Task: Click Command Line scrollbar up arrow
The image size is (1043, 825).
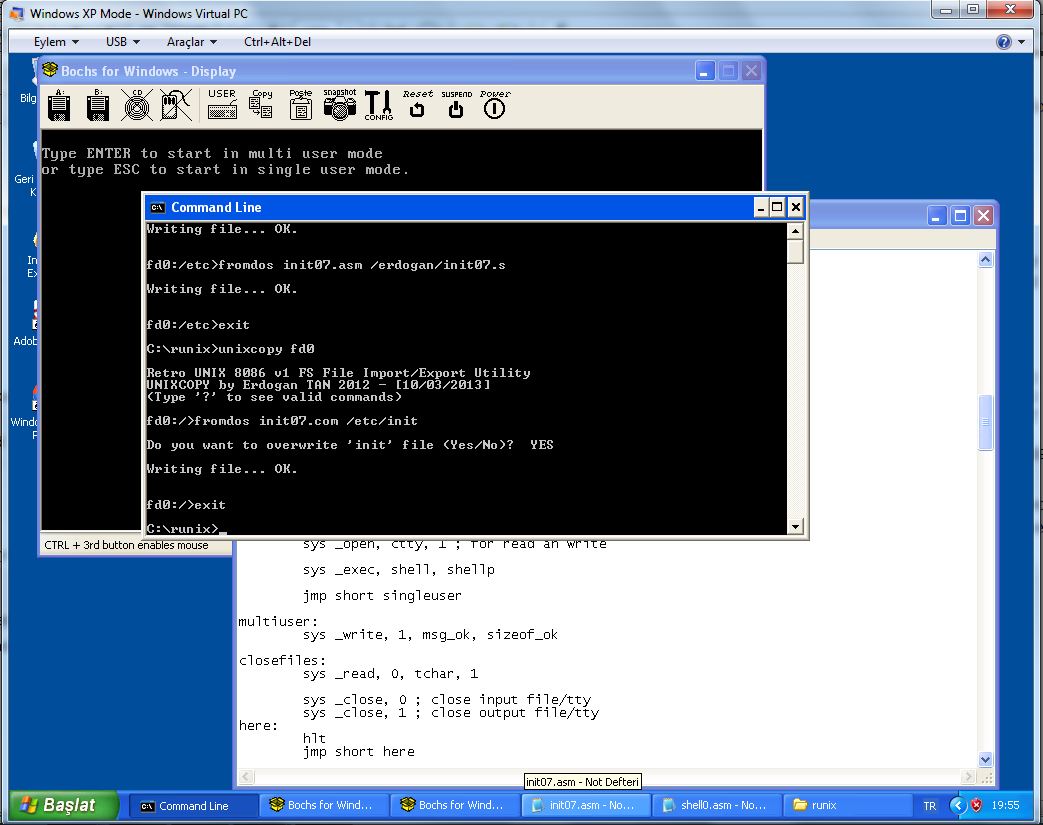Action: tap(795, 231)
